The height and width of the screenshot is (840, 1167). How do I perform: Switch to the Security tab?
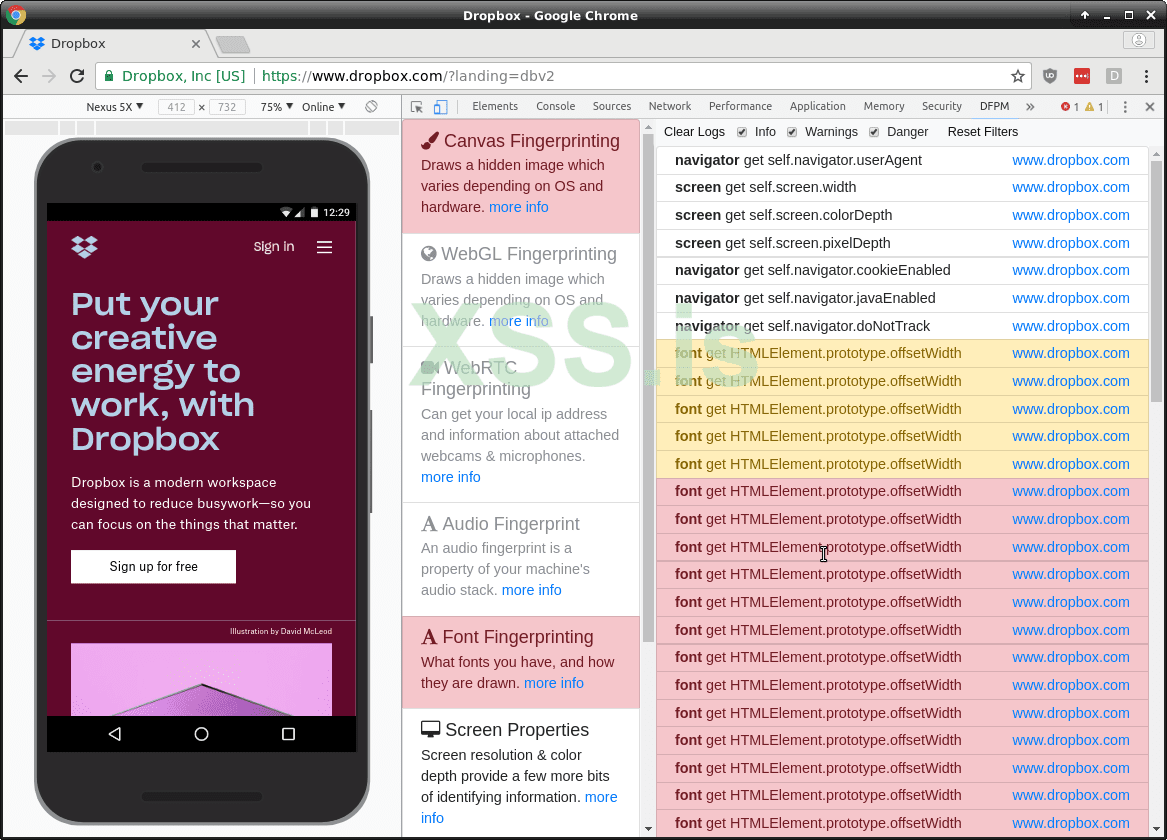[x=941, y=106]
